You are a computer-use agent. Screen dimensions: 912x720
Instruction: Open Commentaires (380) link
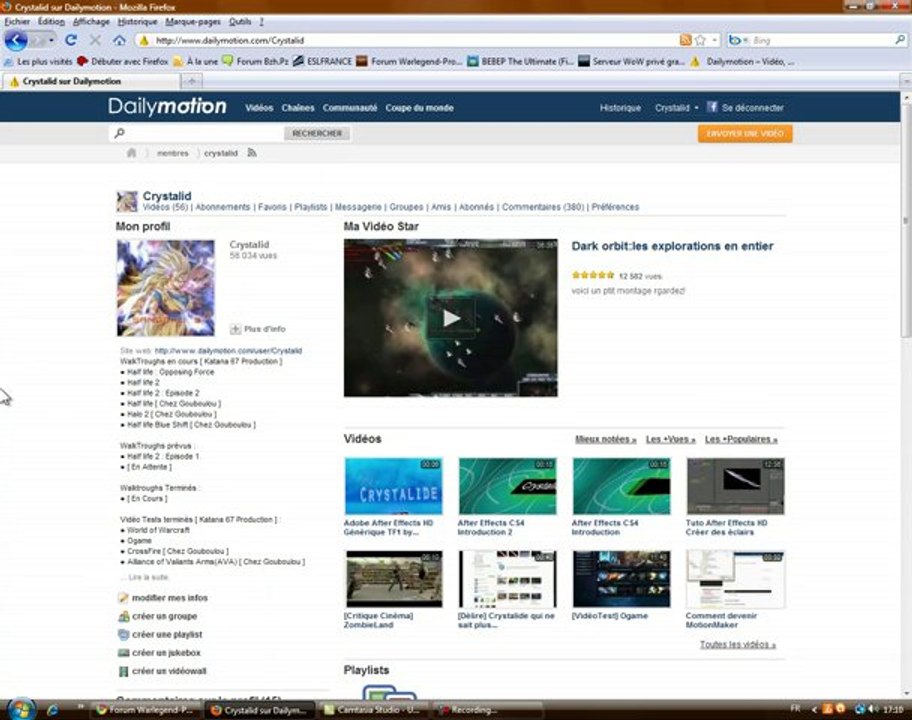click(x=543, y=207)
